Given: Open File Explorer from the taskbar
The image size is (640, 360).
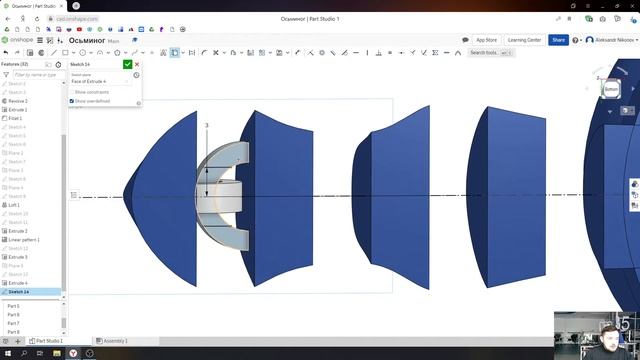Looking at the screenshot, I should coord(57,353).
